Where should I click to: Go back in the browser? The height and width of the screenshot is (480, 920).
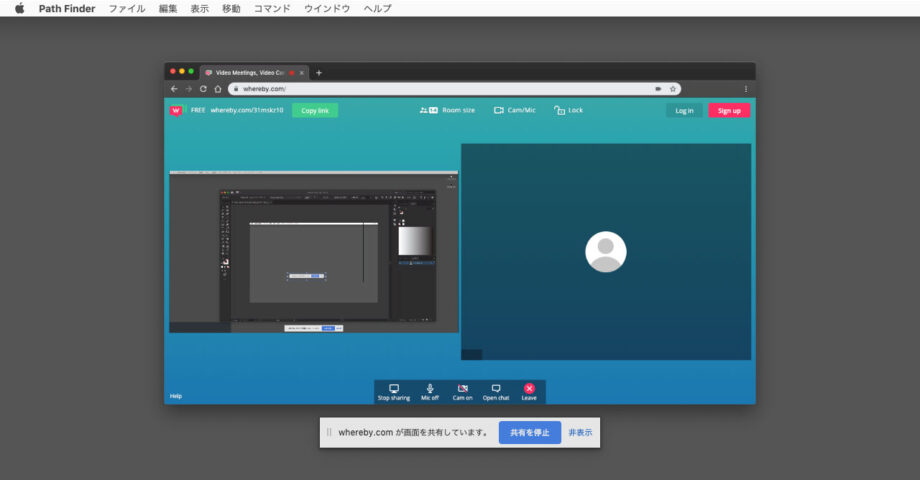point(174,89)
